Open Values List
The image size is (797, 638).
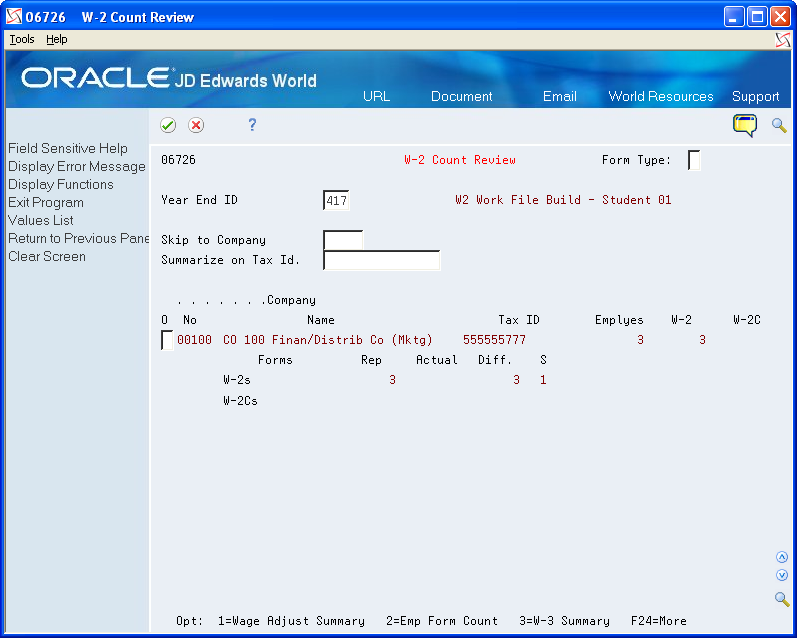pyautogui.click(x=41, y=221)
